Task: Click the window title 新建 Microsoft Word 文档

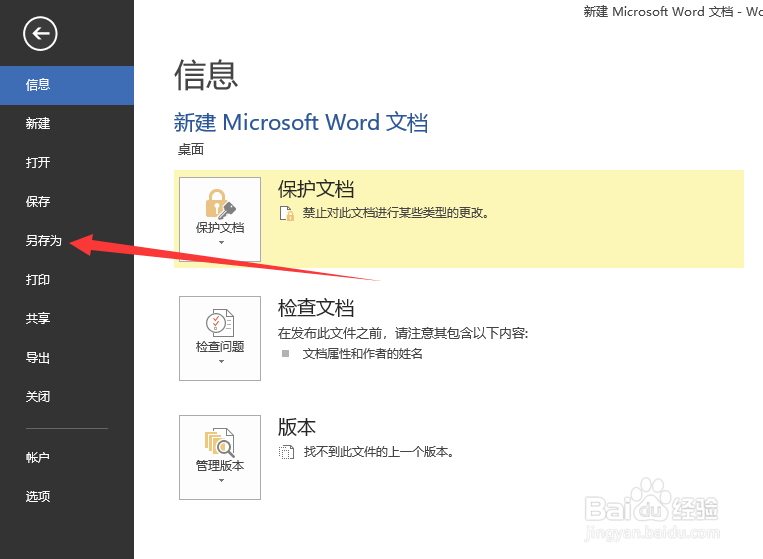Action: coord(658,12)
